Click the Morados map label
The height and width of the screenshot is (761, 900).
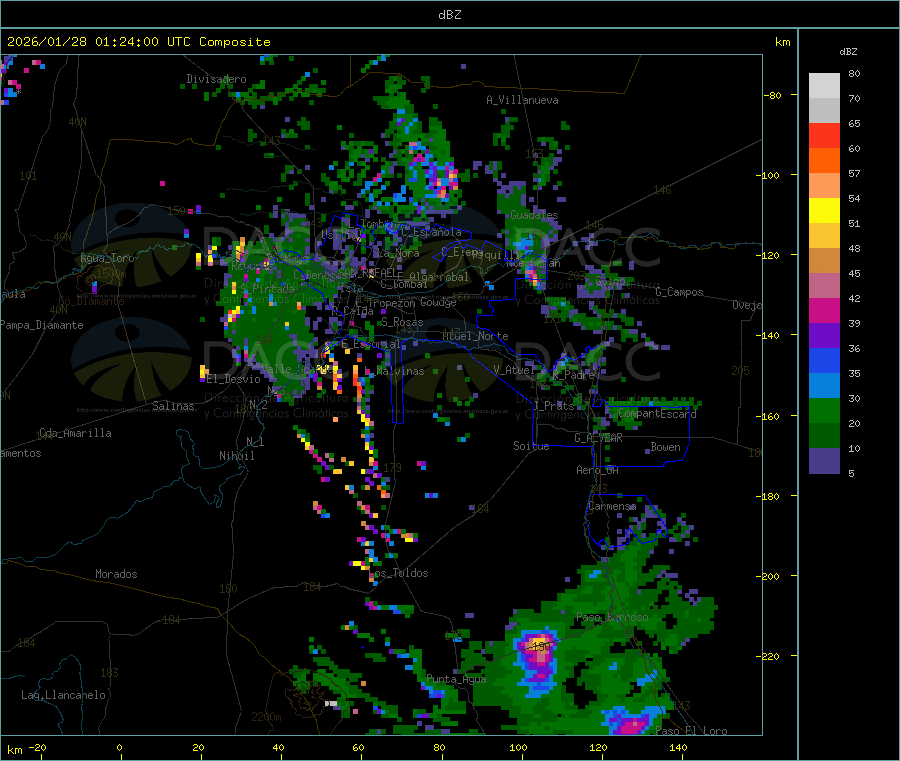click(116, 574)
